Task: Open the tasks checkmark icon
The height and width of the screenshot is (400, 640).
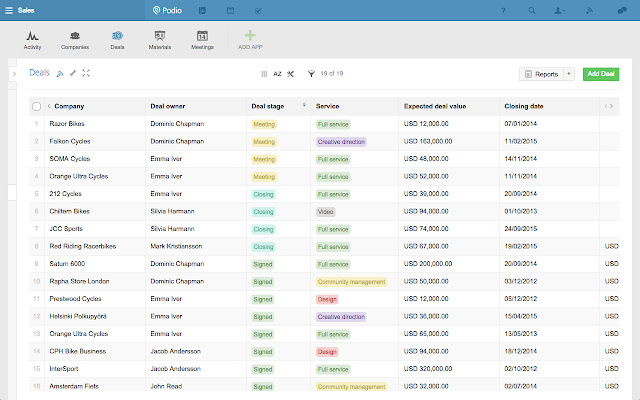Action: pyautogui.click(x=258, y=11)
